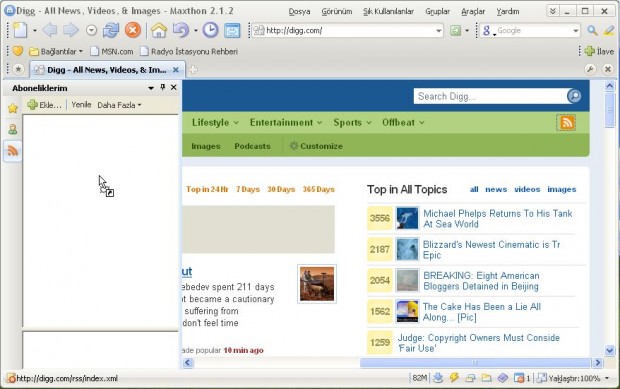620x389 pixels.
Task: Open the Araçlar menu
Action: (x=473, y=11)
